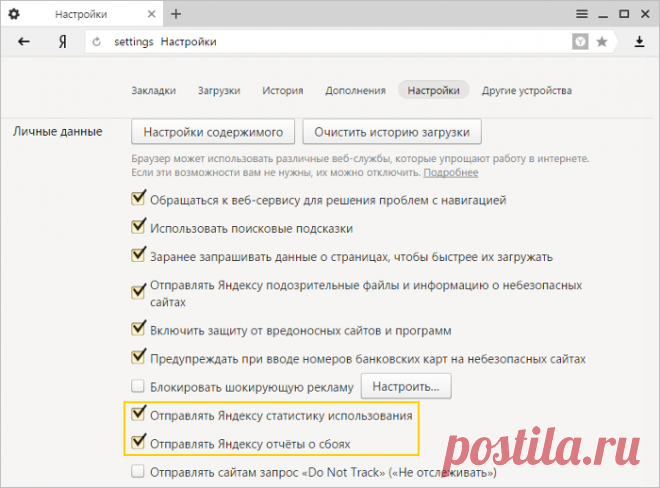The image size is (660, 488).
Task: Disable 'Отправлять Яндексу статистику использования'
Action: click(139, 414)
